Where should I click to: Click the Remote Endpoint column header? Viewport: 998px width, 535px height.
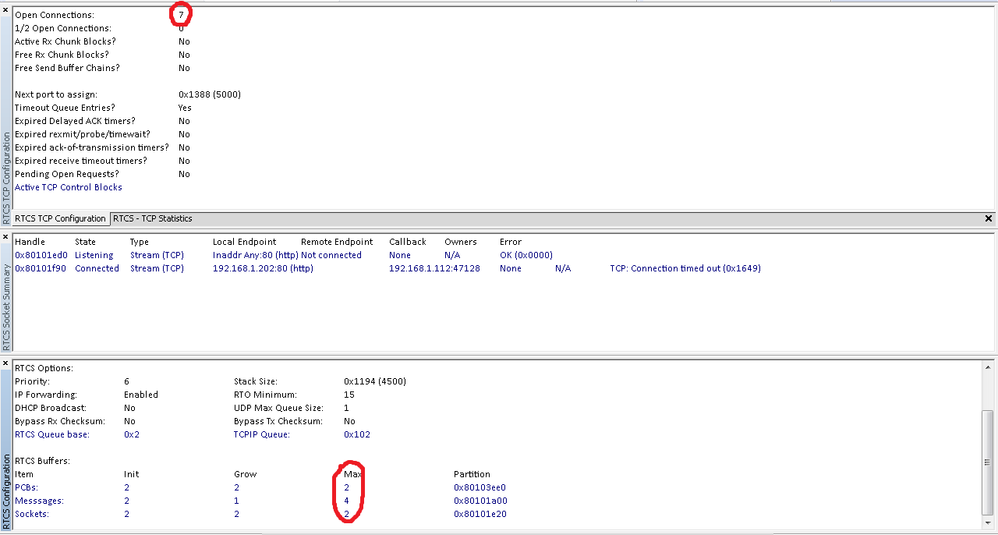(x=337, y=242)
